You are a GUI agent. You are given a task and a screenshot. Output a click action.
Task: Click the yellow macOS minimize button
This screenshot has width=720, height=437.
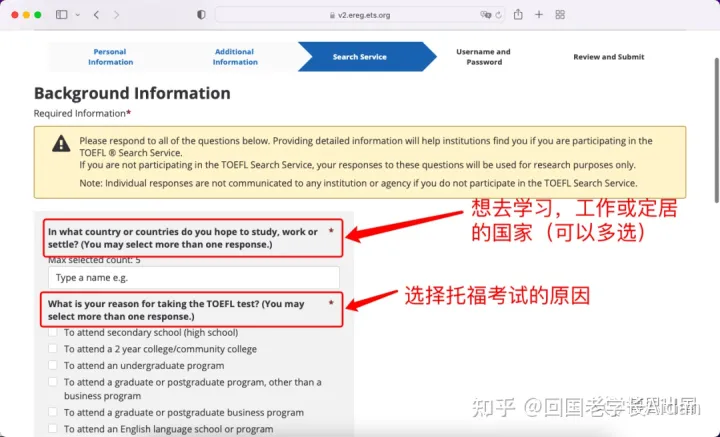point(26,15)
